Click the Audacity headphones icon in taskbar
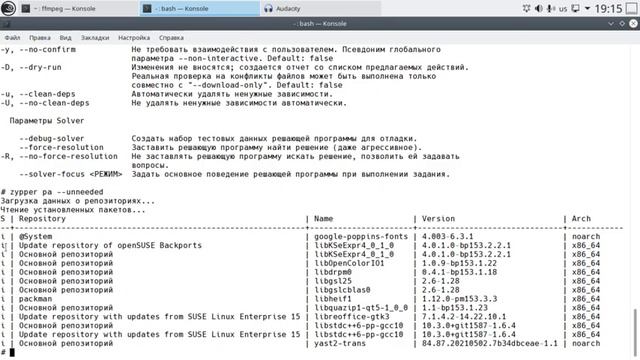The image size is (640, 360). (268, 9)
